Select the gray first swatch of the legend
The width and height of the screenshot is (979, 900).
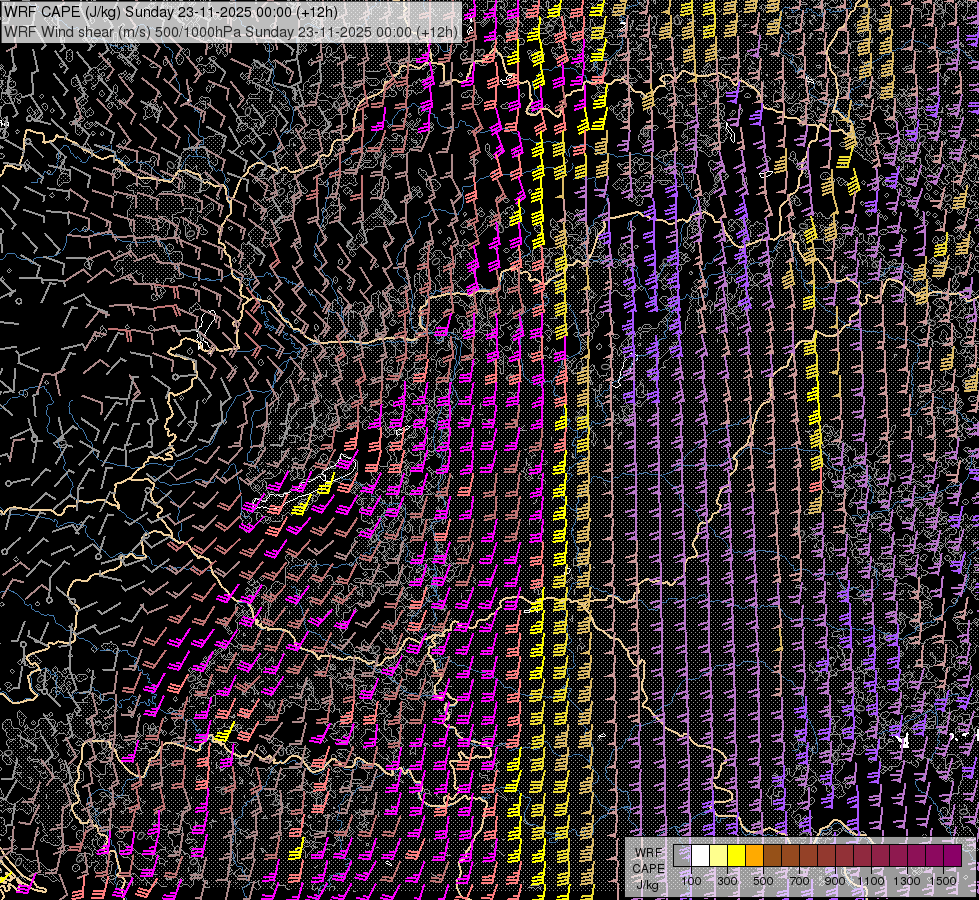(x=682, y=856)
